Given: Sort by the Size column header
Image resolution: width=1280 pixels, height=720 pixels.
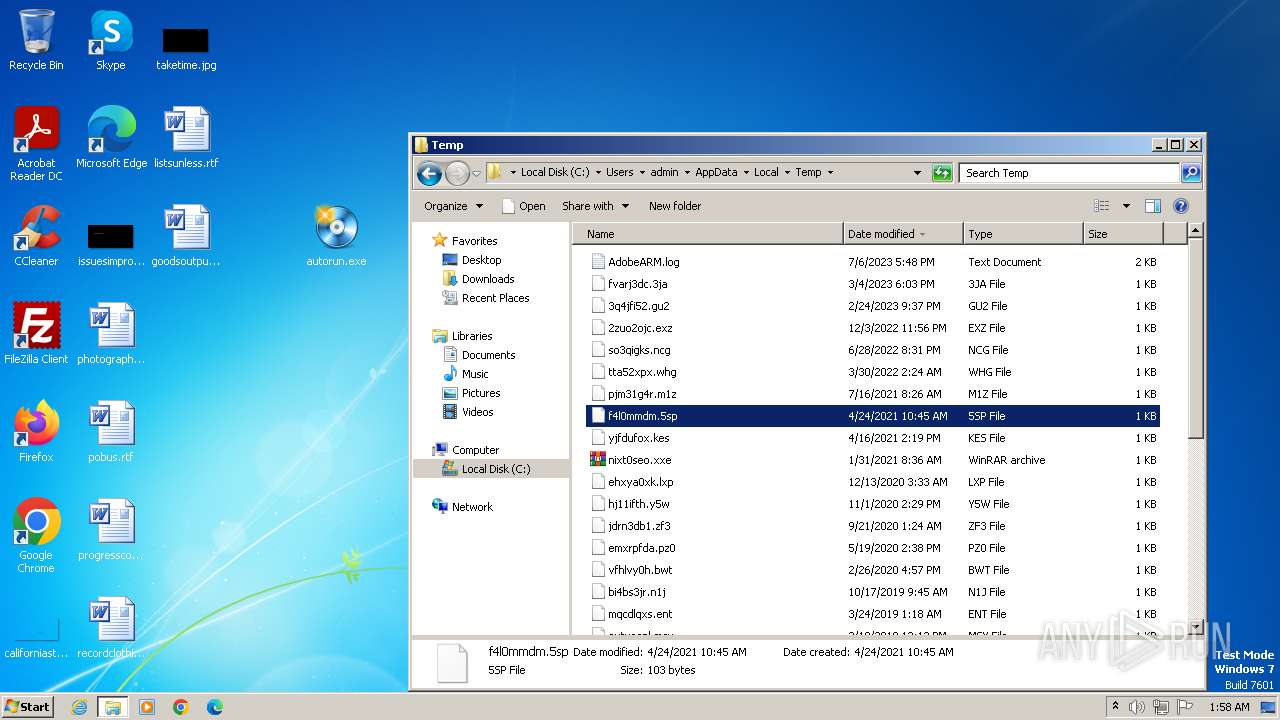Looking at the screenshot, I should pos(1123,234).
